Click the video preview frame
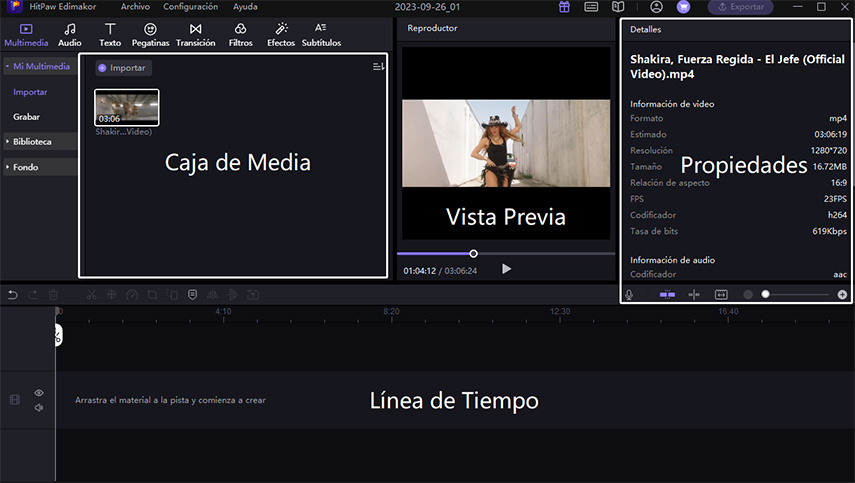Image resolution: width=855 pixels, height=483 pixels. pos(506,143)
